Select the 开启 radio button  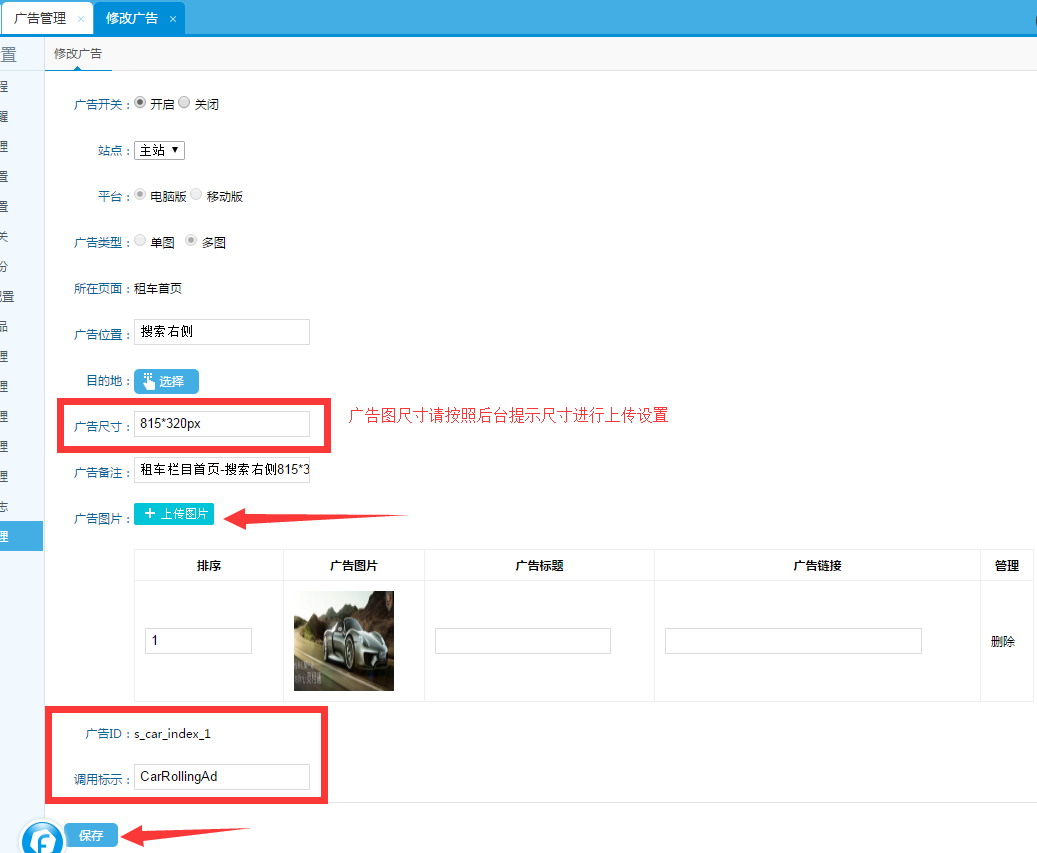coord(140,102)
